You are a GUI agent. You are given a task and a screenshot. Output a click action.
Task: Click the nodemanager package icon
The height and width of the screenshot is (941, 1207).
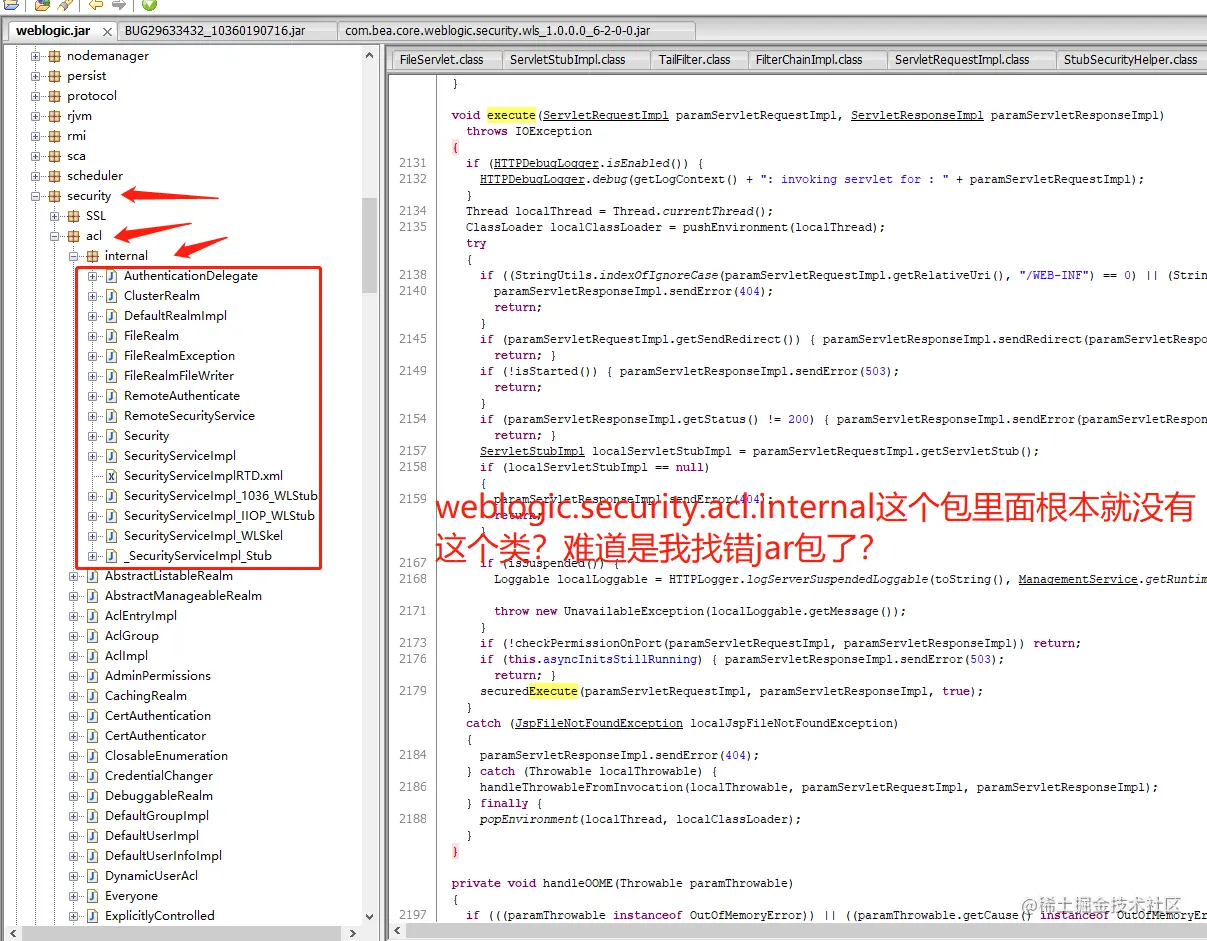tap(54, 56)
